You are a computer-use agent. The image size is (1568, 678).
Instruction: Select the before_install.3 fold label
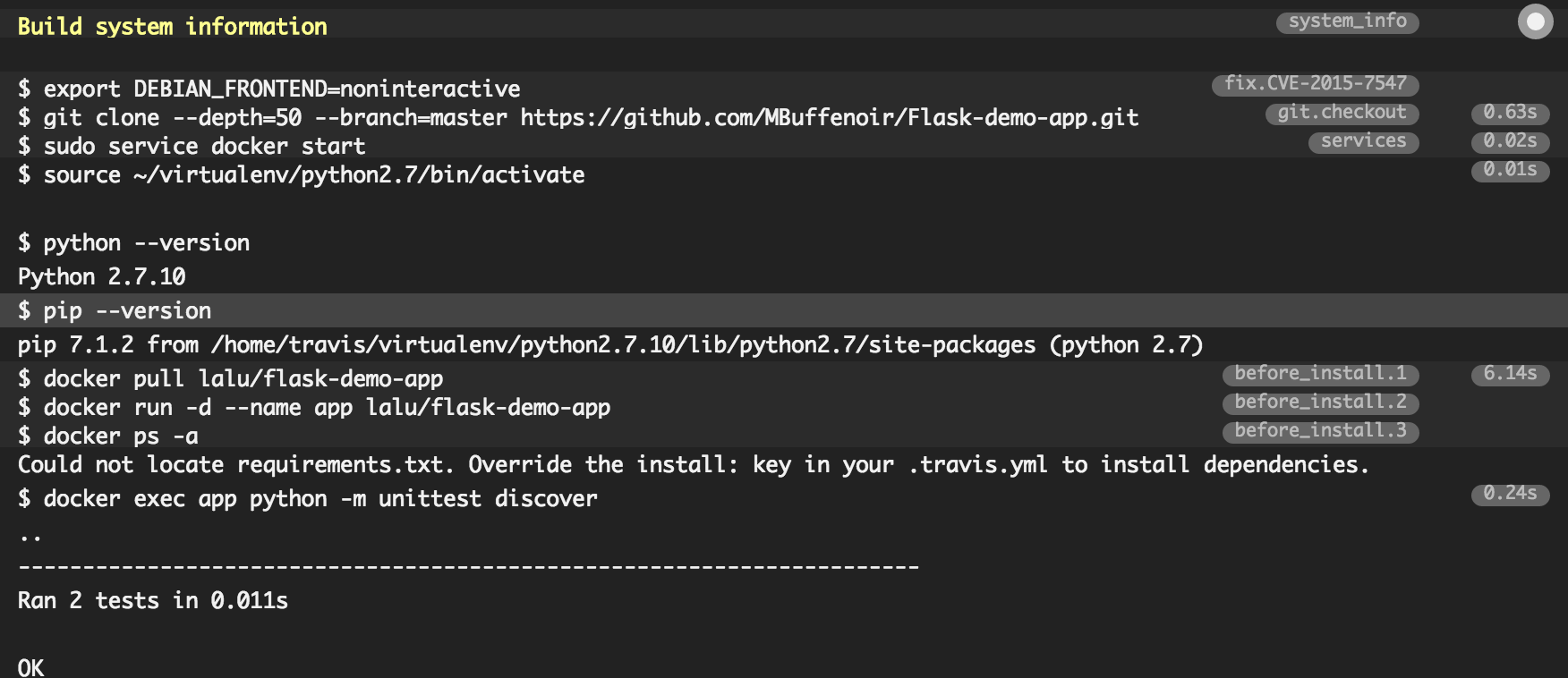coord(1320,431)
